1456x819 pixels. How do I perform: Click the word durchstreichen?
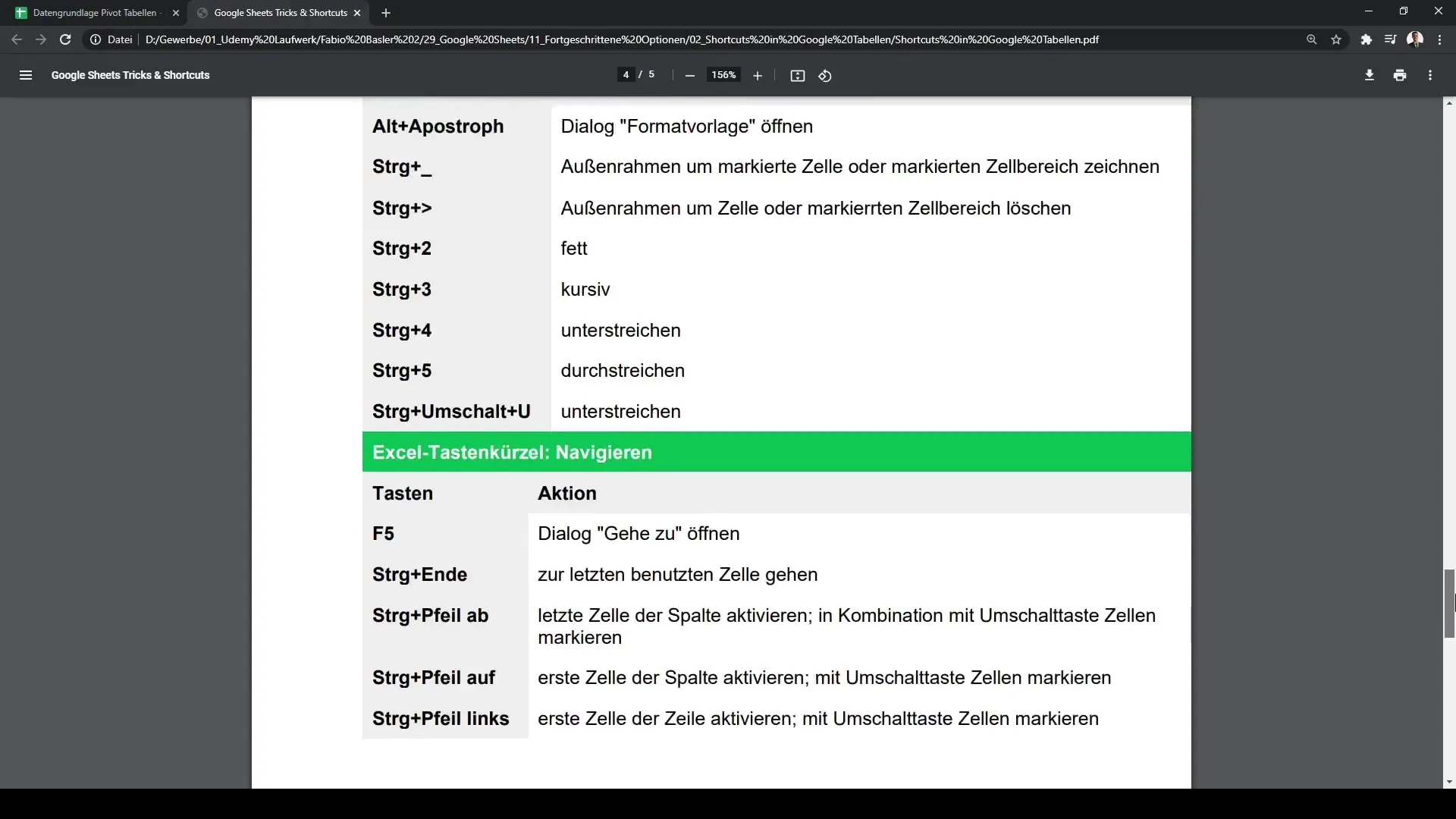tap(623, 370)
